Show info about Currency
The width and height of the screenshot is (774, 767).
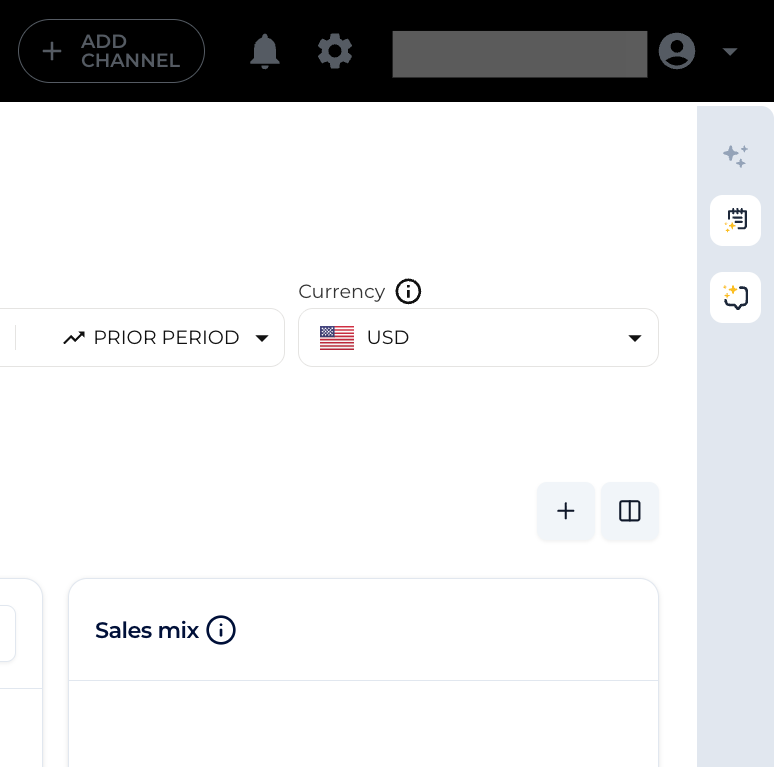click(x=408, y=291)
